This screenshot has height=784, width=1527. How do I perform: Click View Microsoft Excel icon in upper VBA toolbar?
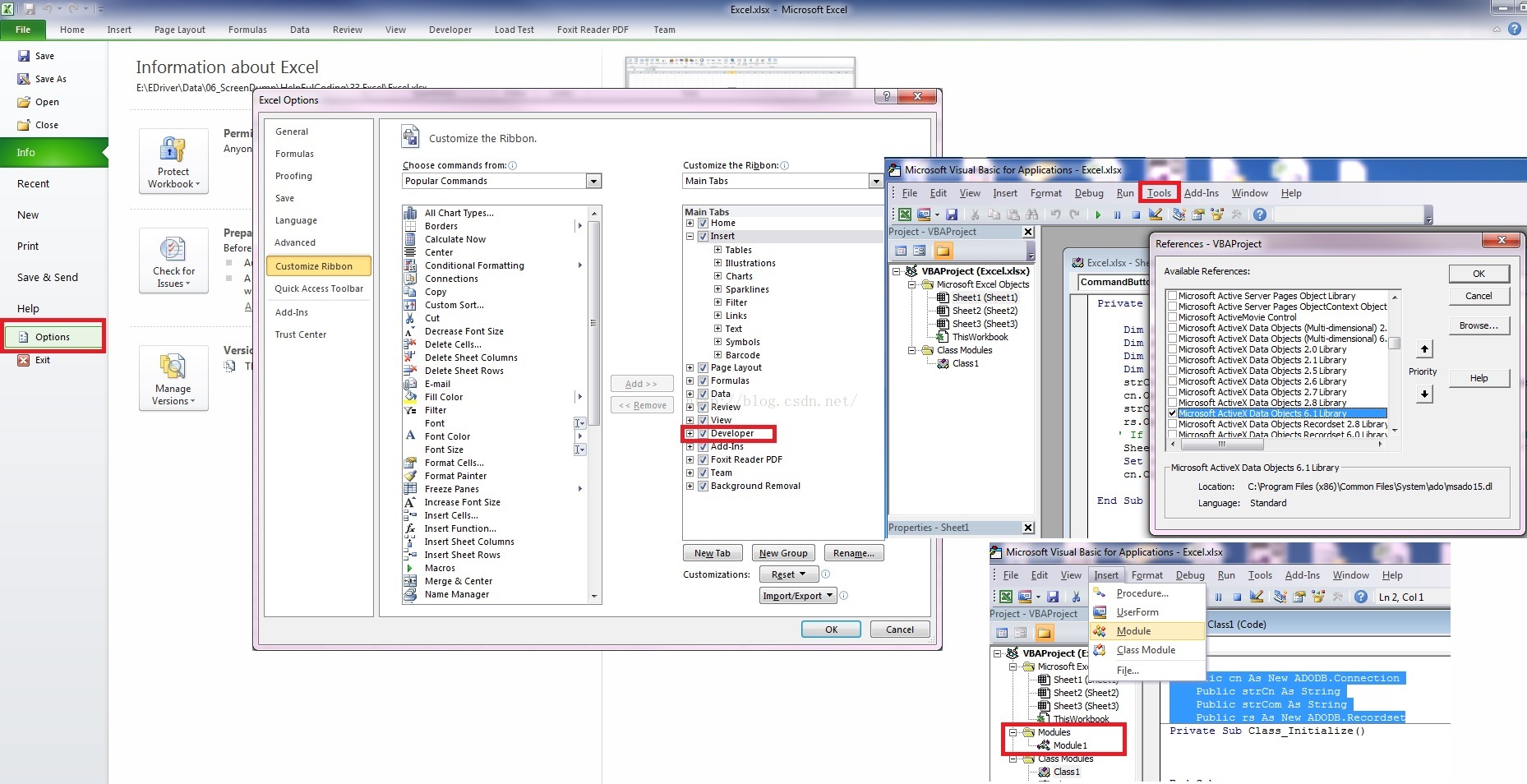905,214
